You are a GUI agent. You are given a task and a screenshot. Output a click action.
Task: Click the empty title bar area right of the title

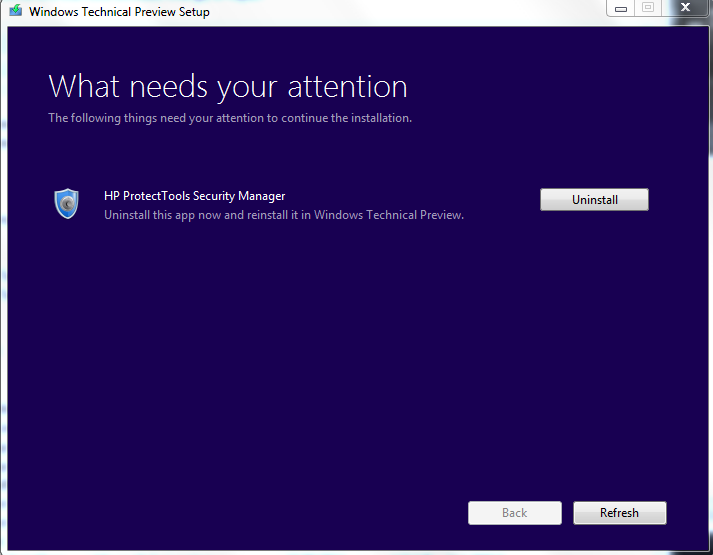(400, 13)
